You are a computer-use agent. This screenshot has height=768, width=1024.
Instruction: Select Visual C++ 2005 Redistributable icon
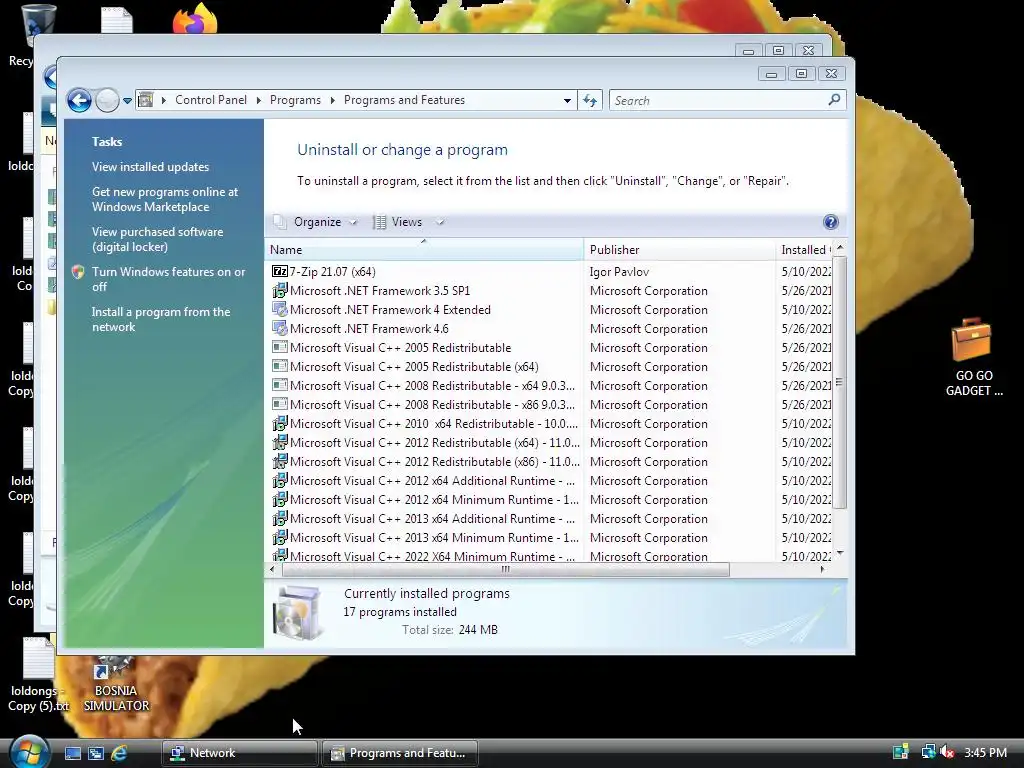click(280, 347)
